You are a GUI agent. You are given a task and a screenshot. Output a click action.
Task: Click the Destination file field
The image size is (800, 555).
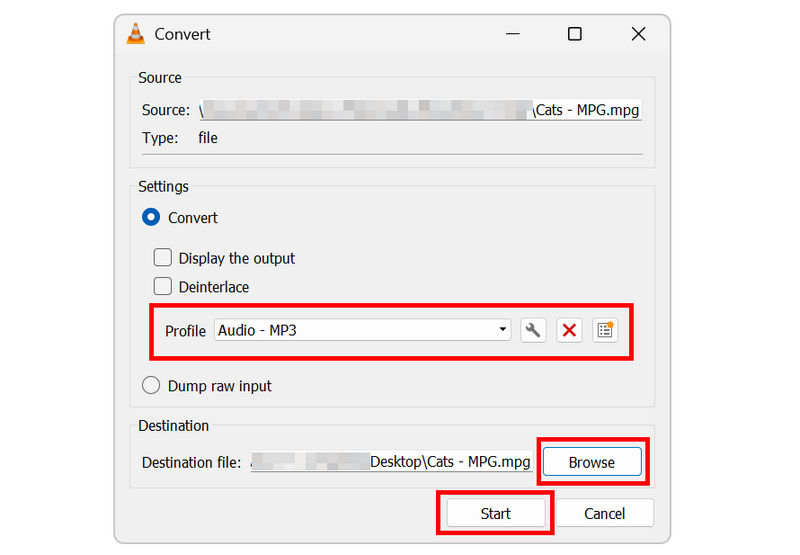pos(391,462)
